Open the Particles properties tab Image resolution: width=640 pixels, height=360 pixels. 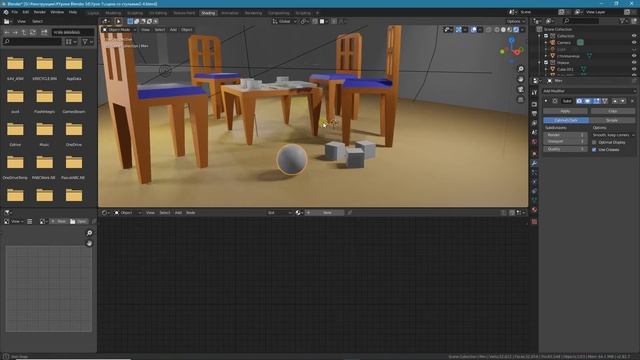click(534, 172)
